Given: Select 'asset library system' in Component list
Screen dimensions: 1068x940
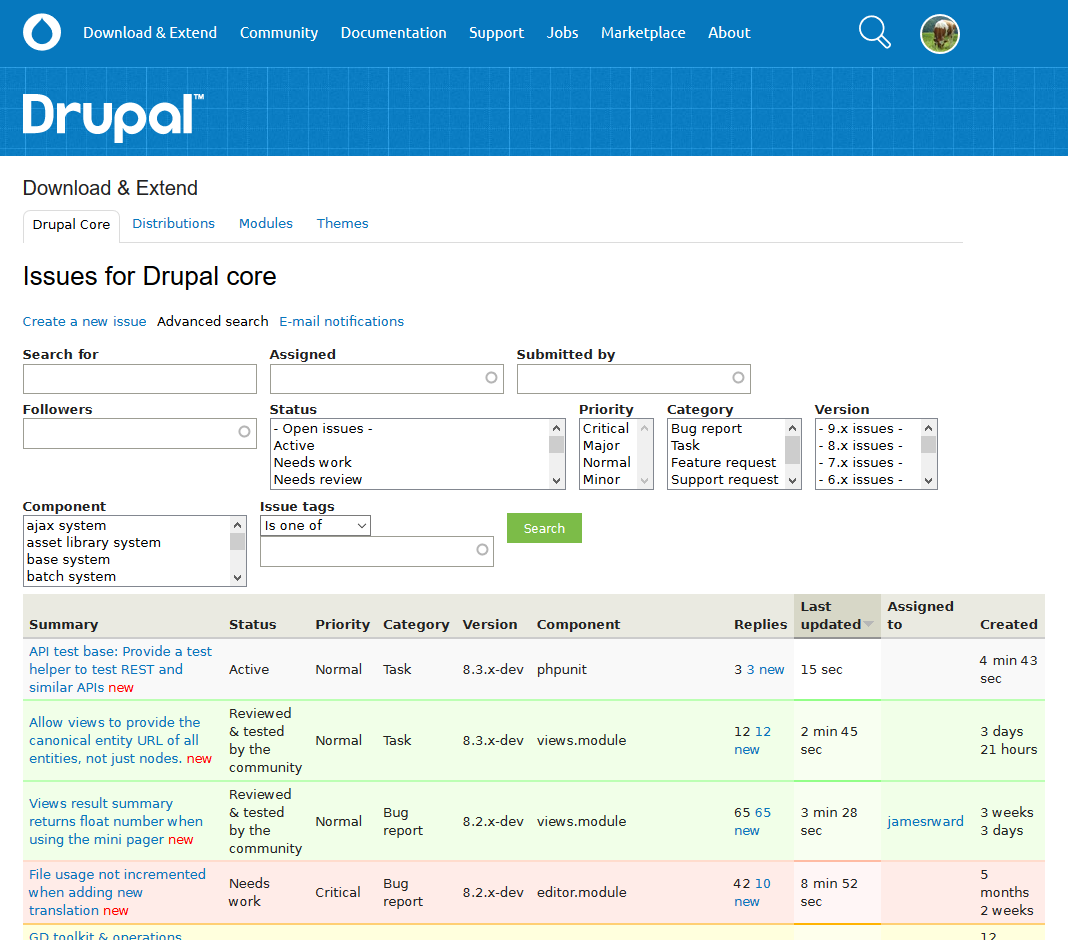Looking at the screenshot, I should [x=127, y=542].
